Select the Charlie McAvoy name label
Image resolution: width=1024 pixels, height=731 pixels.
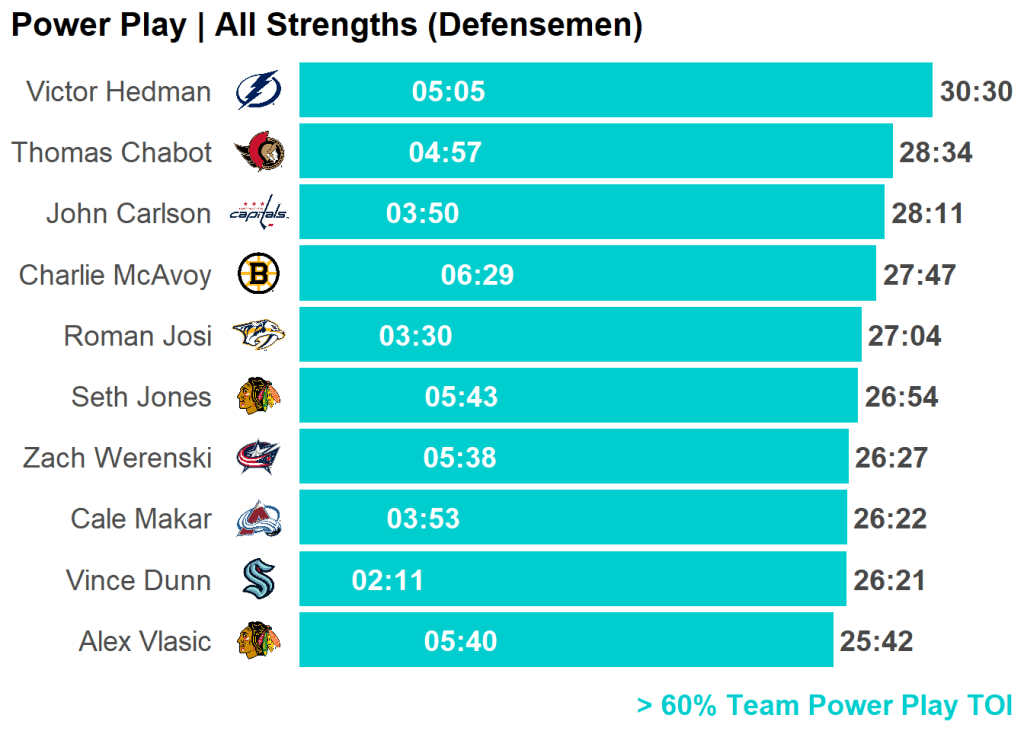(115, 275)
